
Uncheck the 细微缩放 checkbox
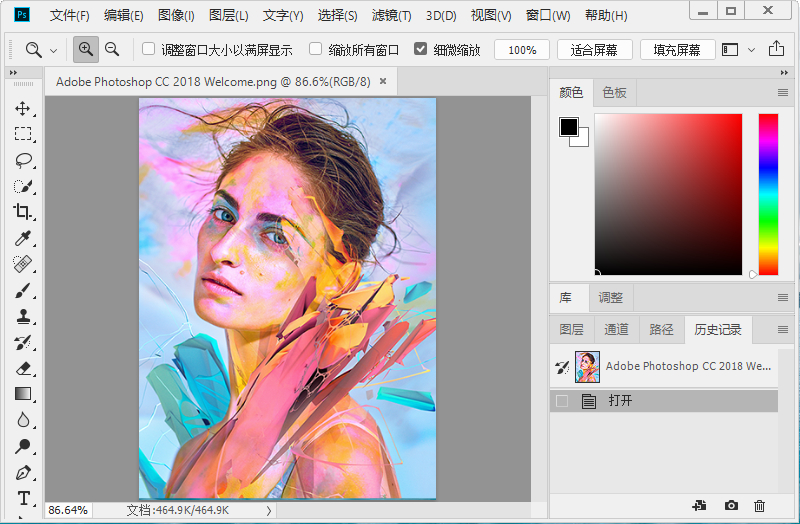tap(420, 49)
